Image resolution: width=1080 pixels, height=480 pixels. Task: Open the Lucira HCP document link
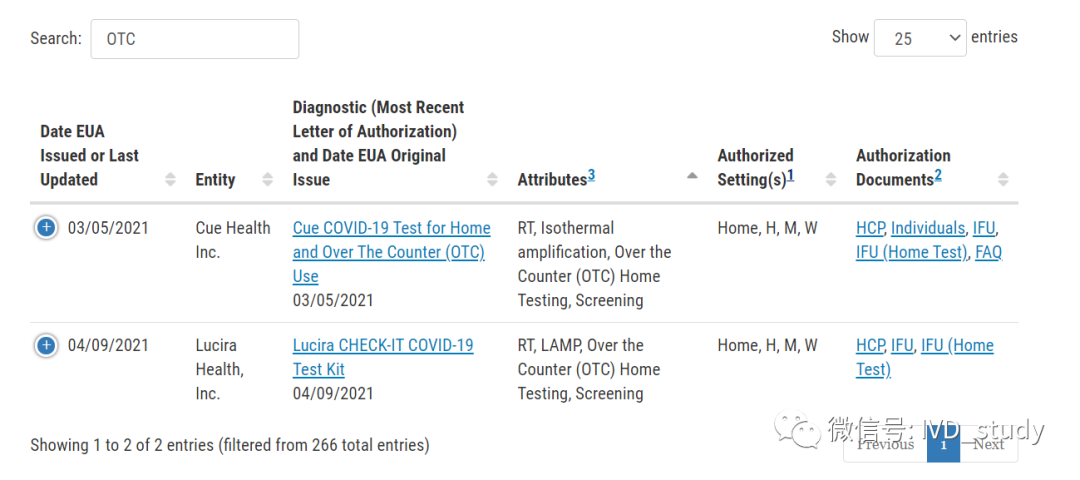[870, 346]
